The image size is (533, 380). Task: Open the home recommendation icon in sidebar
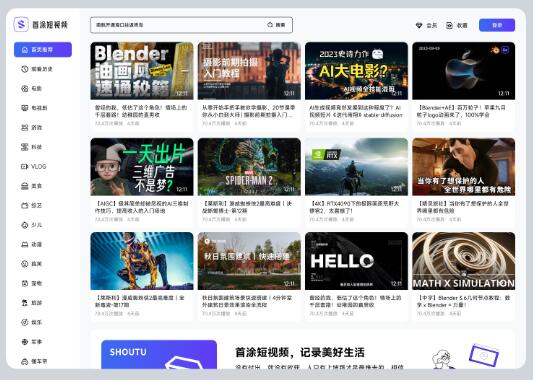(x=24, y=50)
